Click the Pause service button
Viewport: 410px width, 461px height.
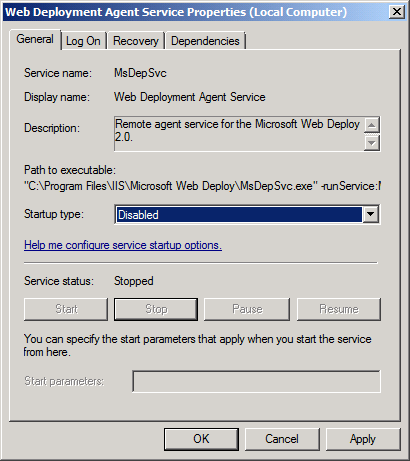(247, 309)
